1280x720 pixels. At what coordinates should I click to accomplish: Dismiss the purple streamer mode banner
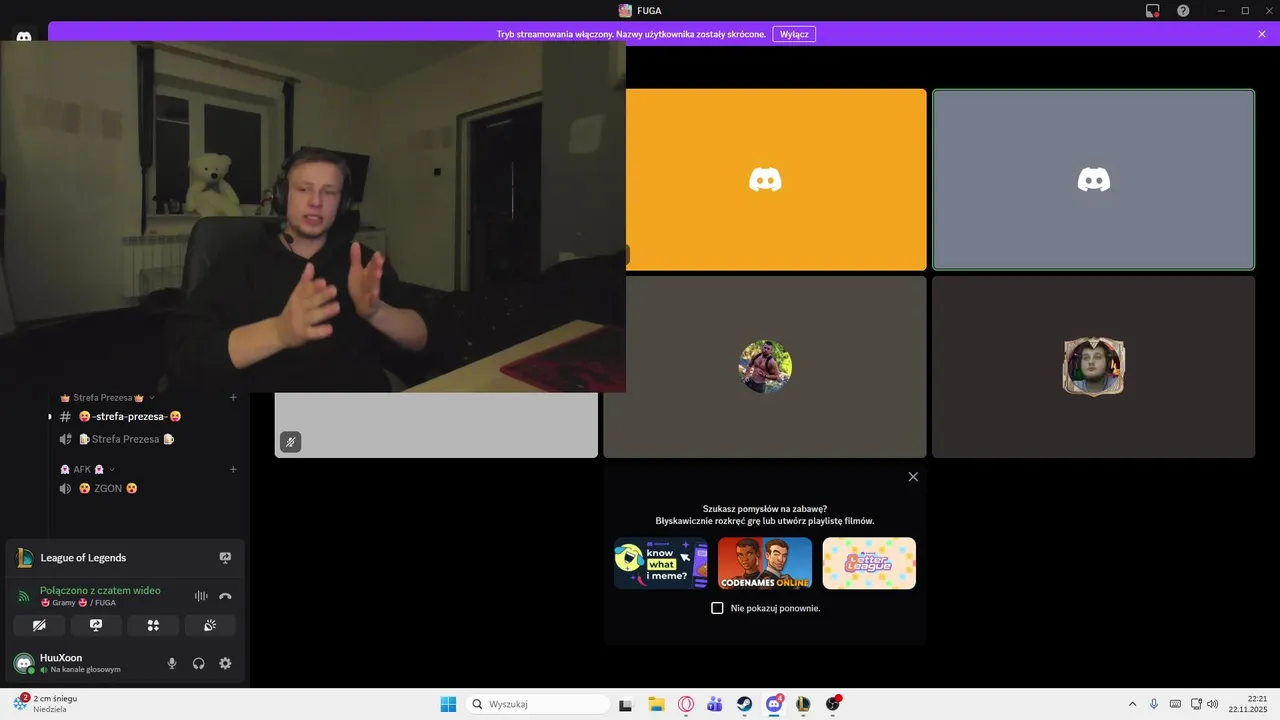click(x=1262, y=34)
